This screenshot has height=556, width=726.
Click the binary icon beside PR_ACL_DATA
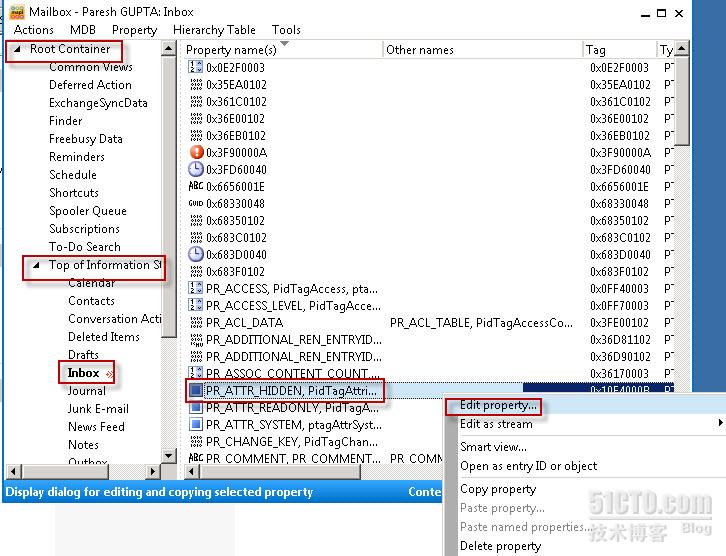(x=196, y=322)
